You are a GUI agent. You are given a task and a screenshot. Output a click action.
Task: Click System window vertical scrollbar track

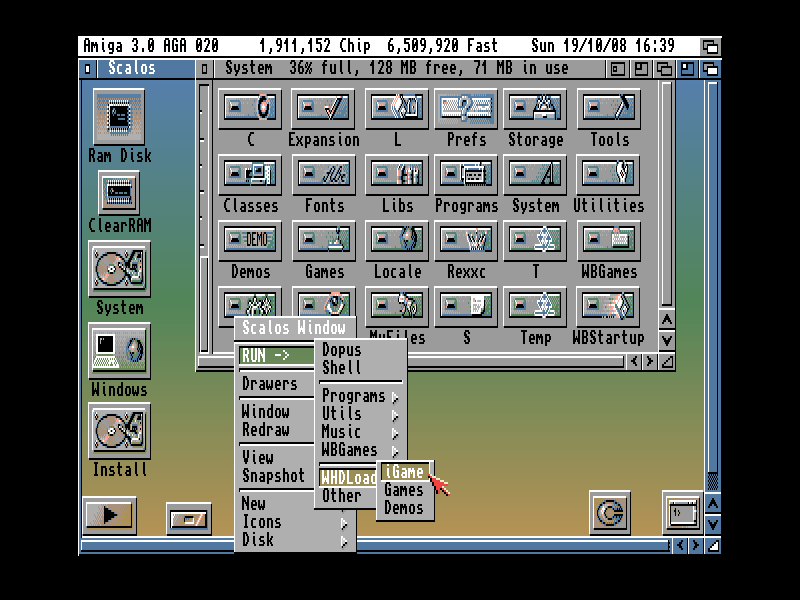coord(666,195)
